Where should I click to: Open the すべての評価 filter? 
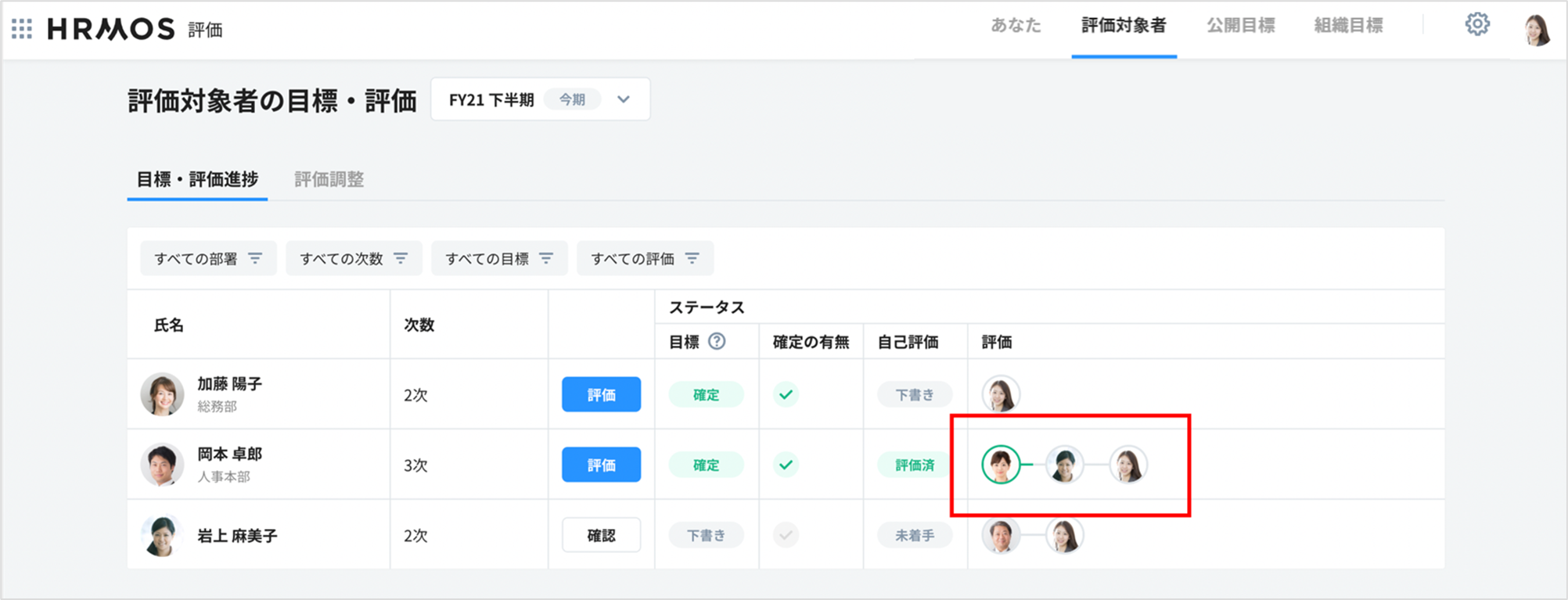pos(645,259)
